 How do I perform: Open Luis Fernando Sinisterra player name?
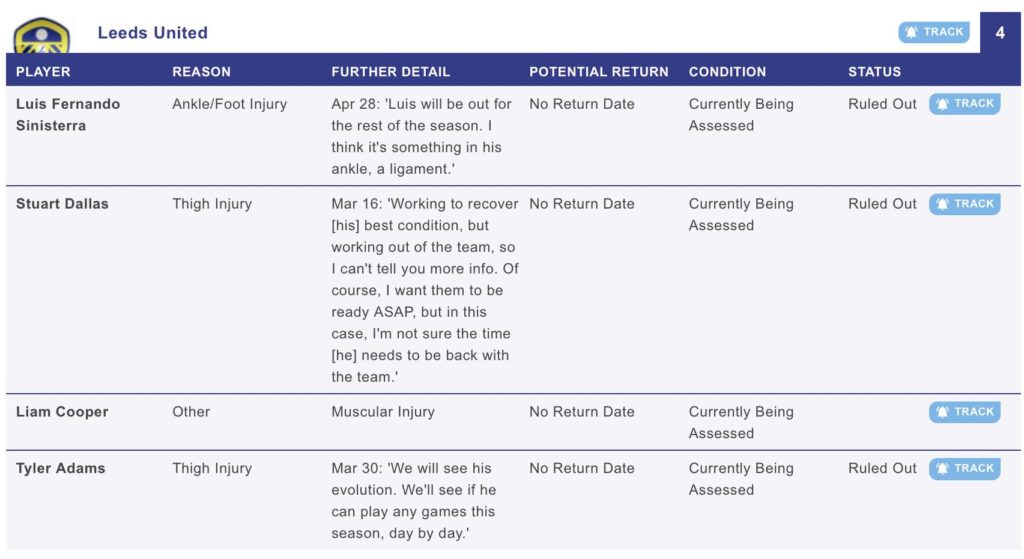tap(68, 115)
